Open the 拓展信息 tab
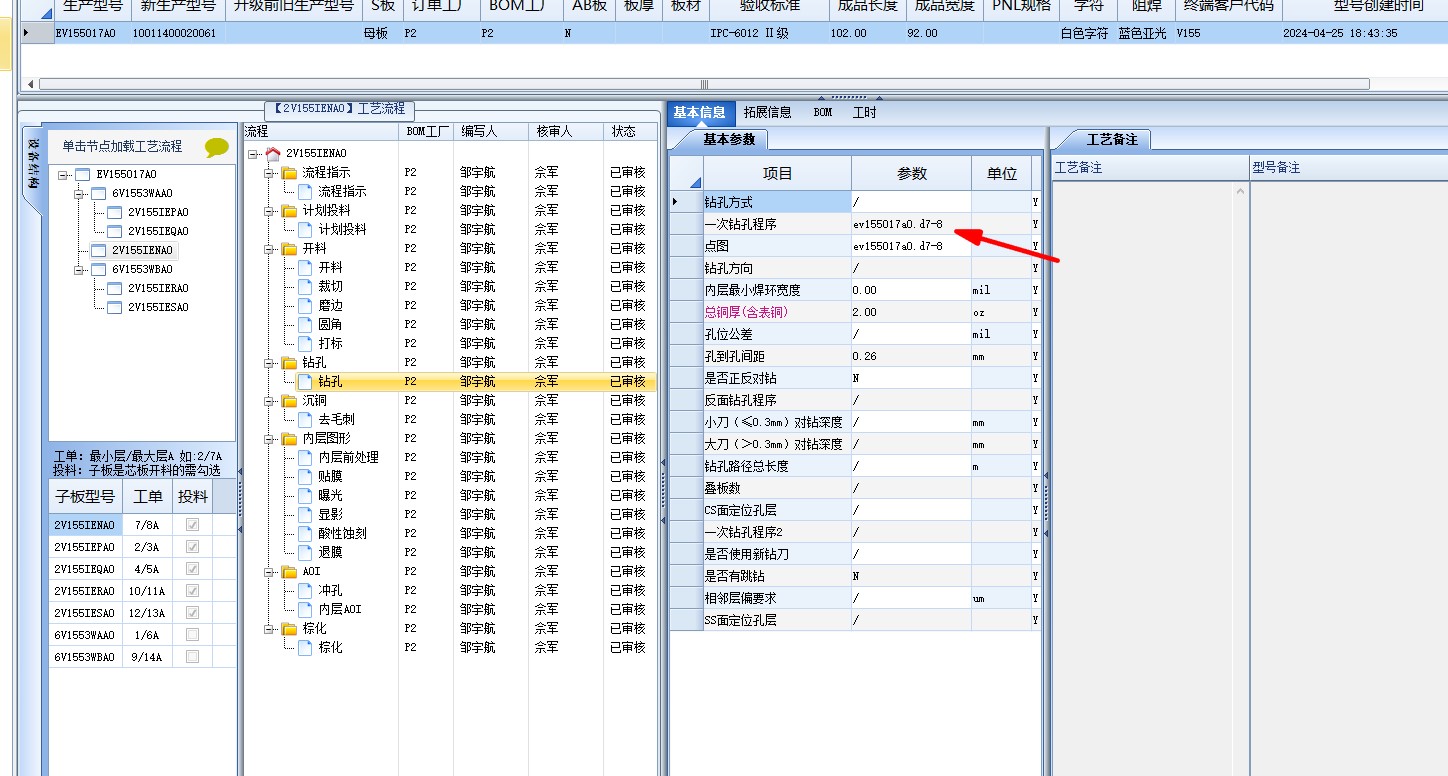 tap(768, 112)
